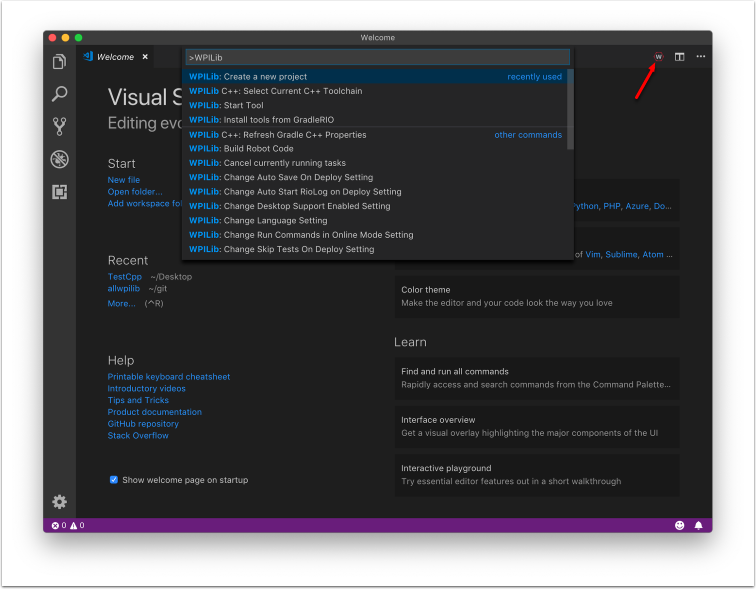The image size is (756, 589).
Task: Select WPILib: Create a new project
Action: tap(265, 77)
